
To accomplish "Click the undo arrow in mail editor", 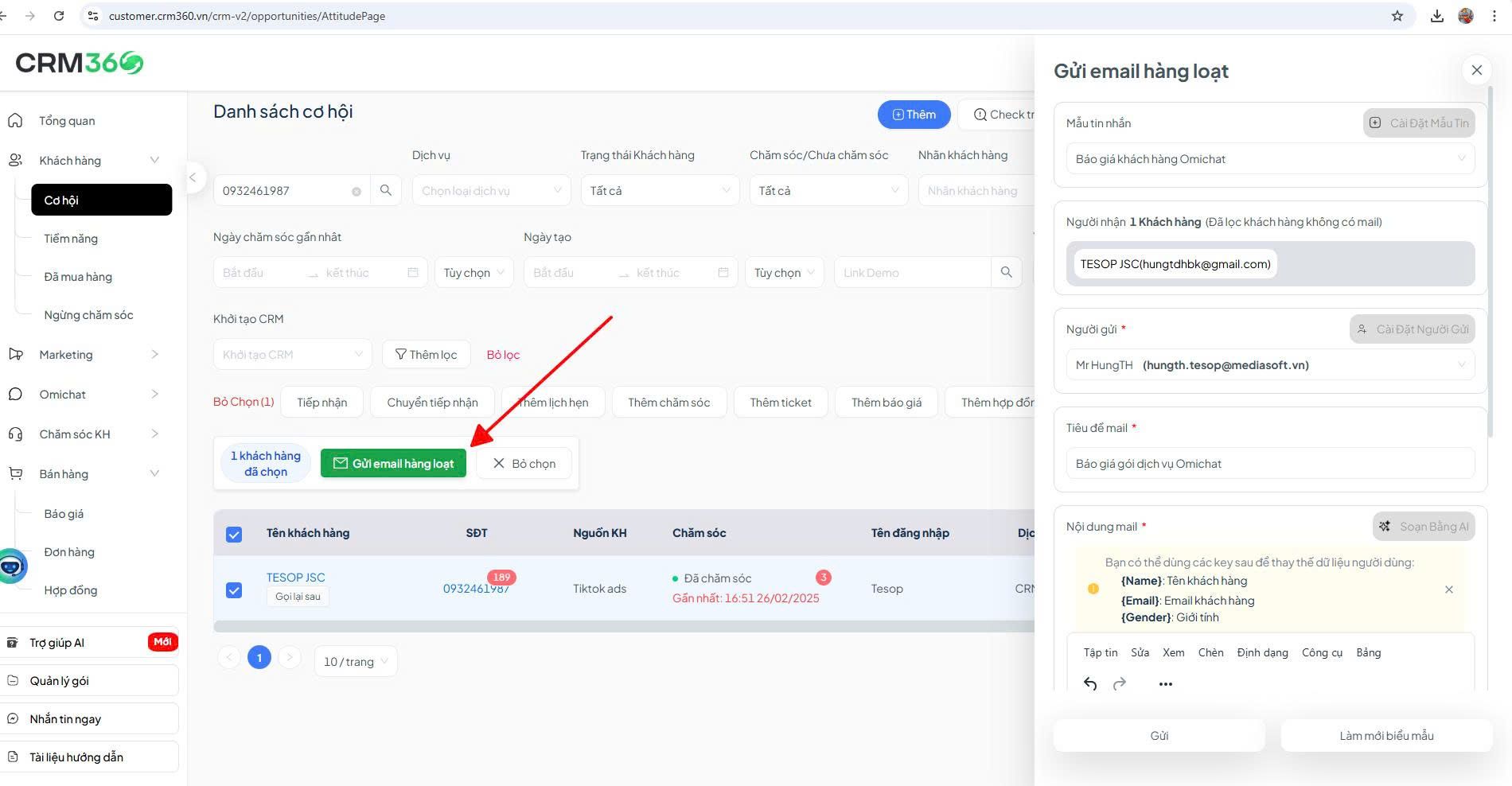I will pos(1090,684).
